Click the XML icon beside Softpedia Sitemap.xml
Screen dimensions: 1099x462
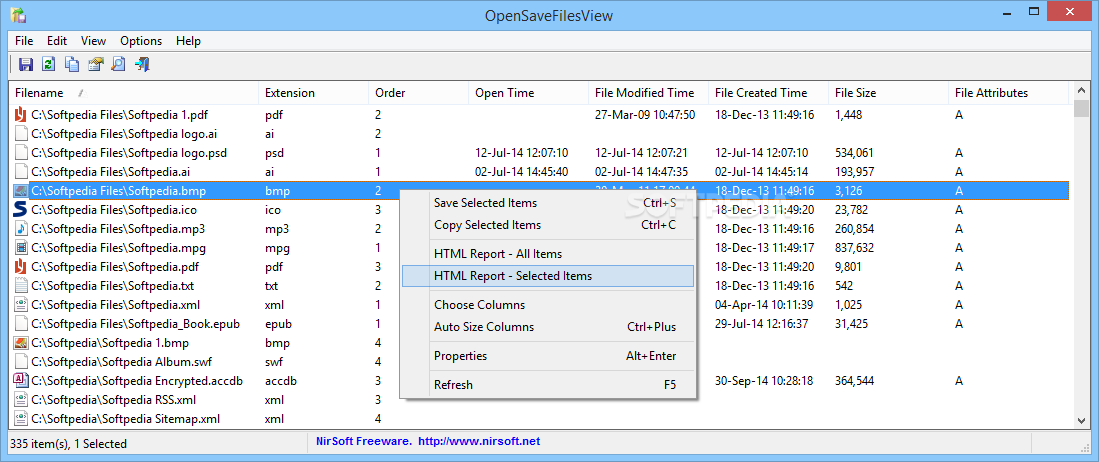[x=21, y=419]
